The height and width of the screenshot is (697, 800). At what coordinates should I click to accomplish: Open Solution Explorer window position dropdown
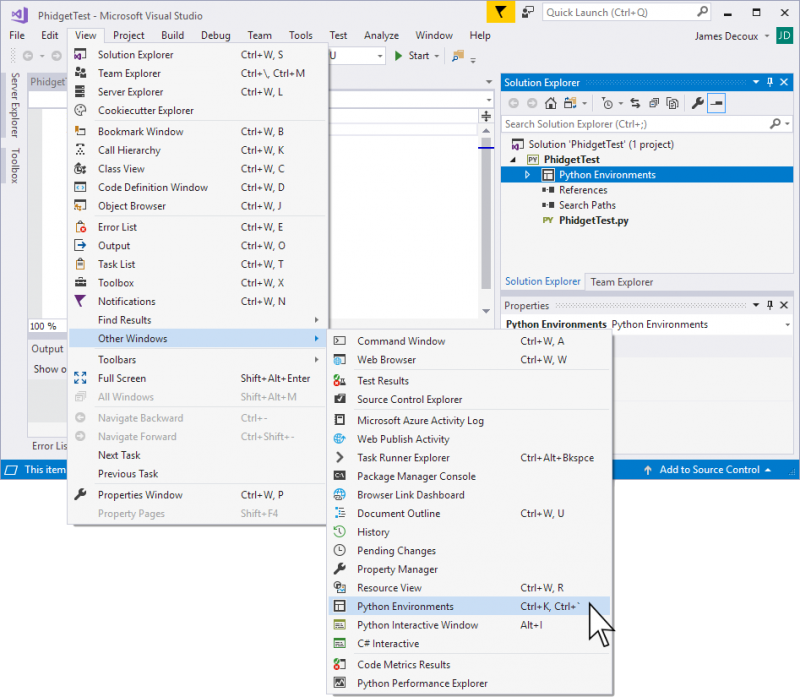(756, 82)
